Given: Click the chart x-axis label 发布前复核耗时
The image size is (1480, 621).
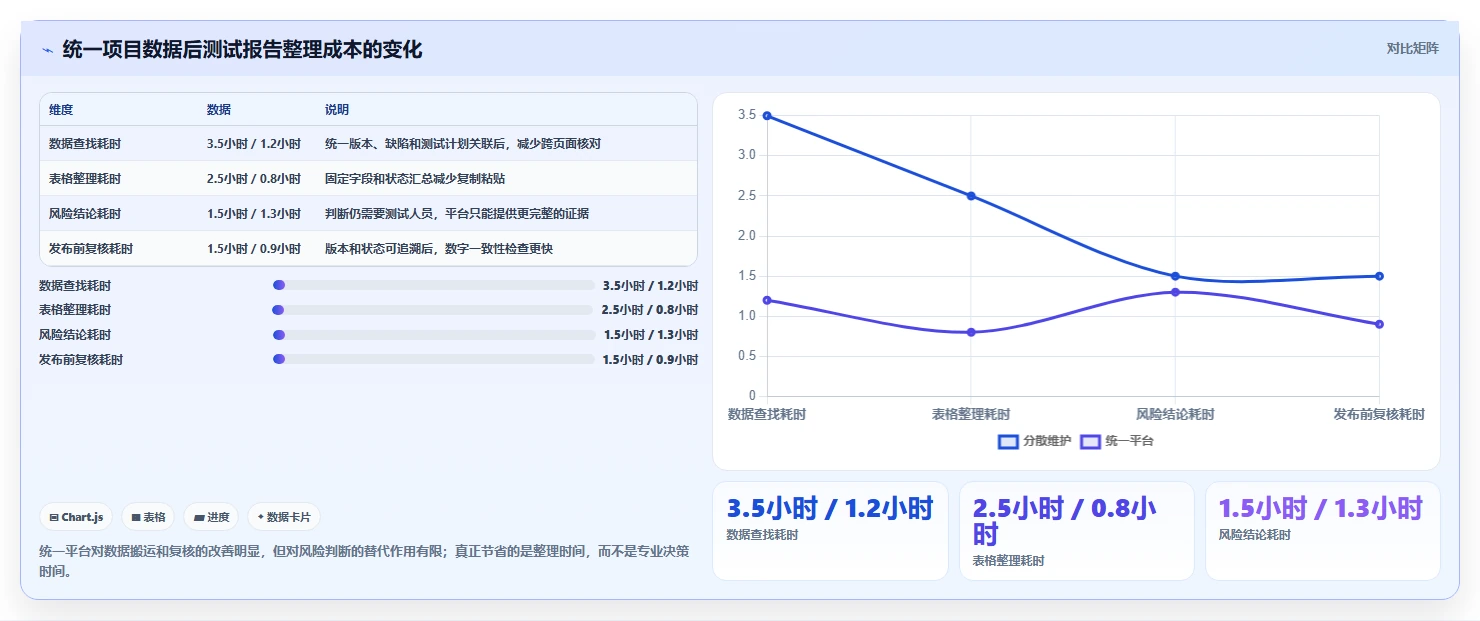Looking at the screenshot, I should click(1379, 414).
